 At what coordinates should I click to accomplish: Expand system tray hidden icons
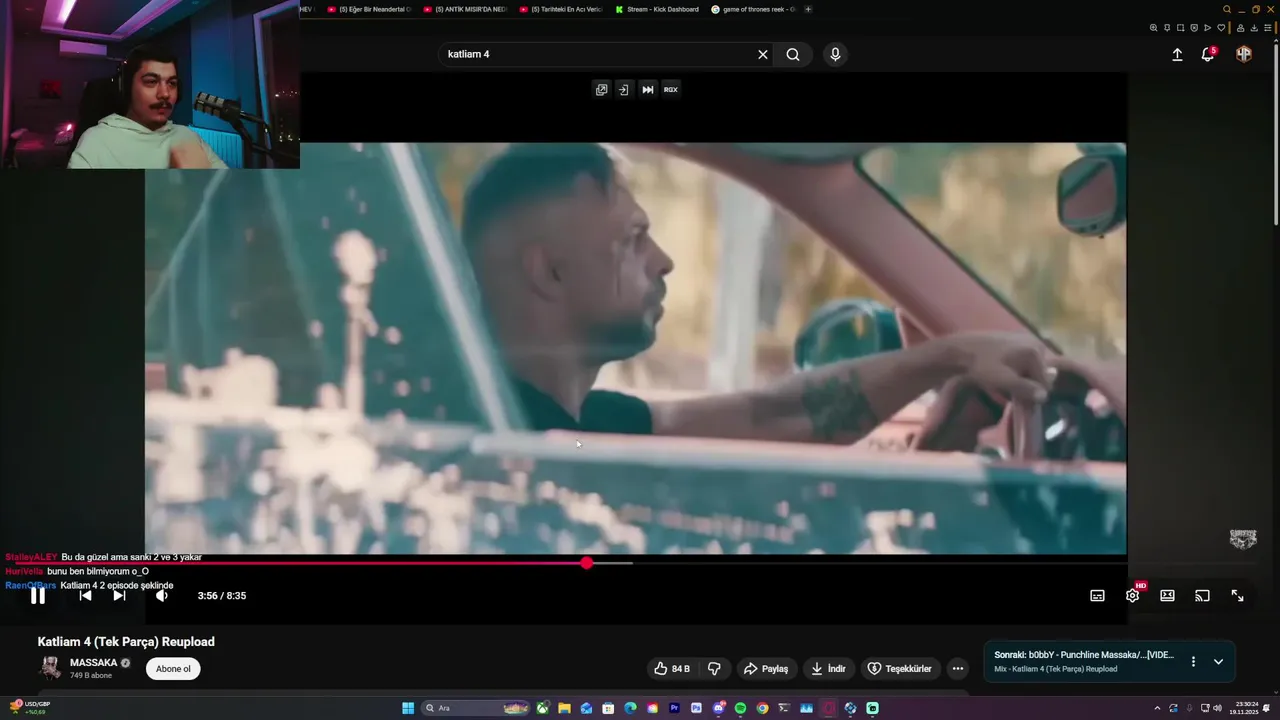click(x=1157, y=708)
